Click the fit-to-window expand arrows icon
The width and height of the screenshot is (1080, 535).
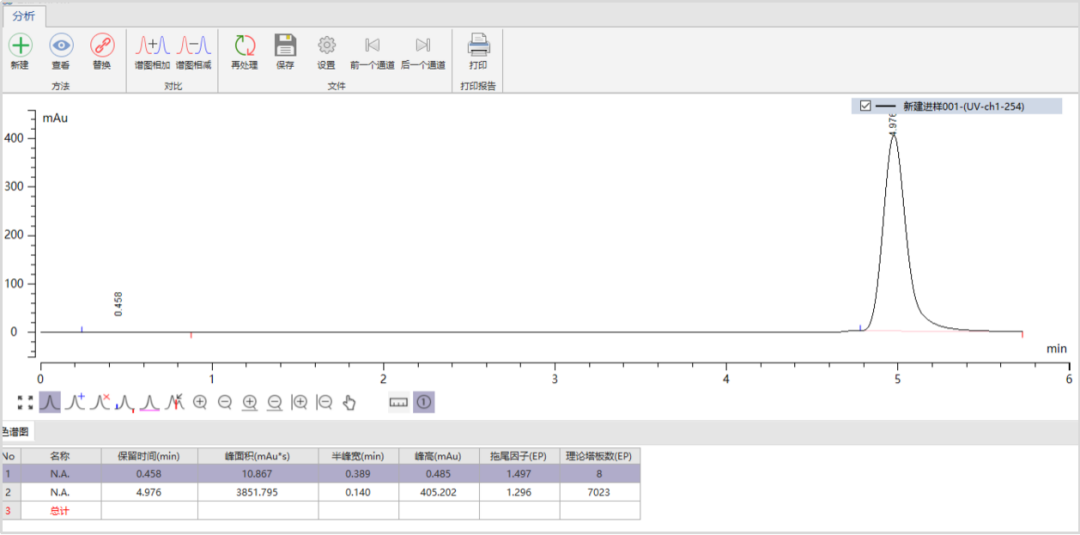(x=25, y=402)
